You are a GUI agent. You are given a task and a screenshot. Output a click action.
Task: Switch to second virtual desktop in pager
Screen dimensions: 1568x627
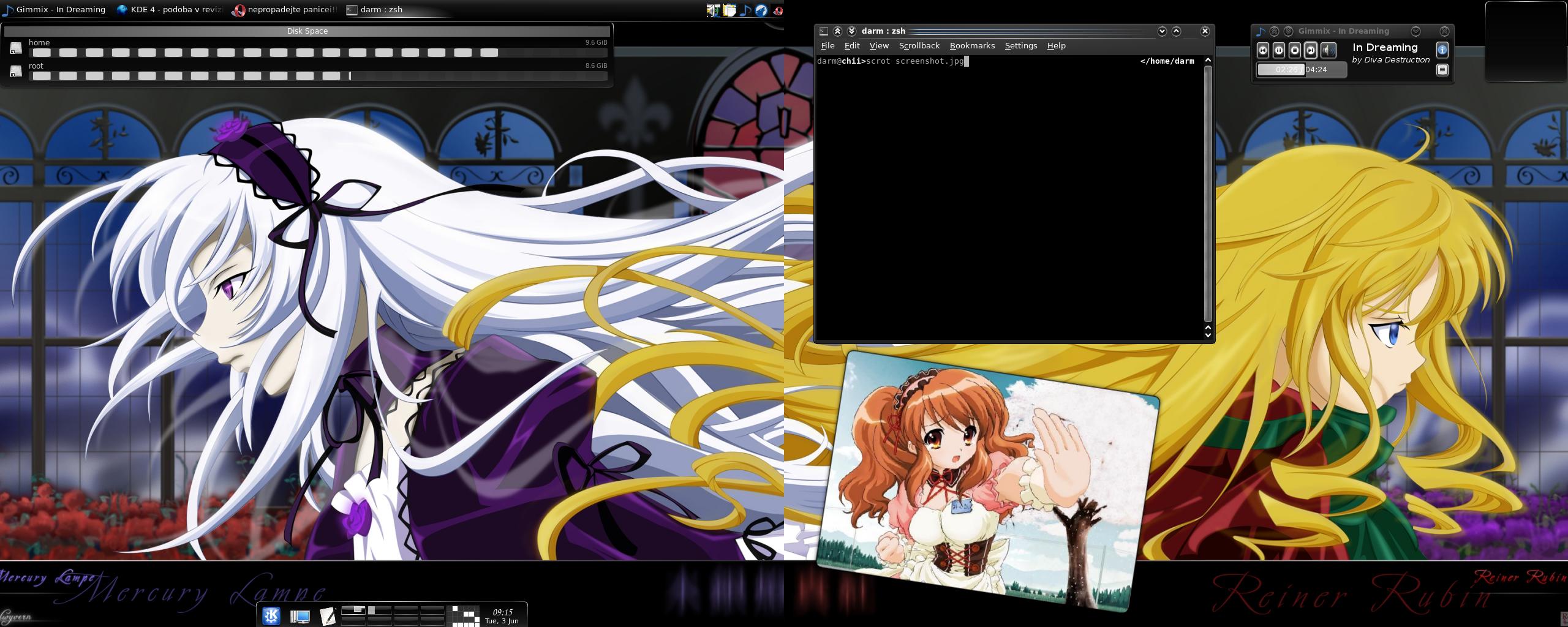(380, 610)
